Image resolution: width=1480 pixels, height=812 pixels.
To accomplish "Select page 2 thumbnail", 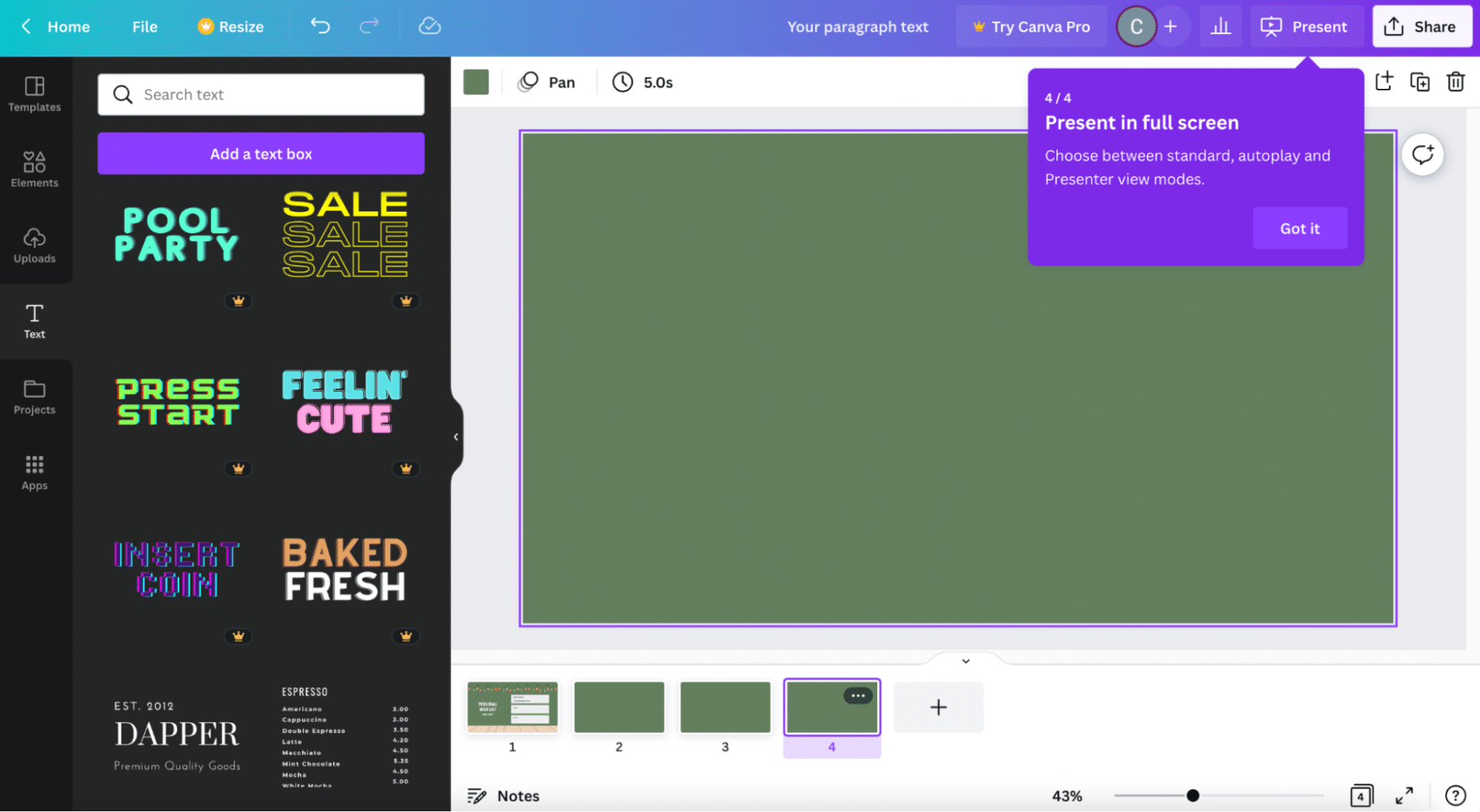I will coord(619,707).
